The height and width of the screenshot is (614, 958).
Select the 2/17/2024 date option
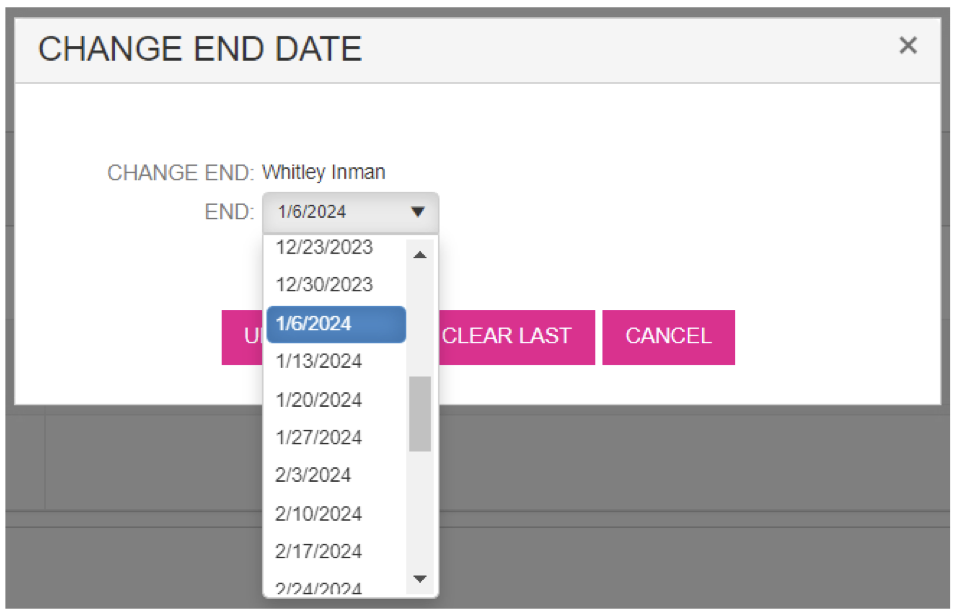pyautogui.click(x=318, y=551)
